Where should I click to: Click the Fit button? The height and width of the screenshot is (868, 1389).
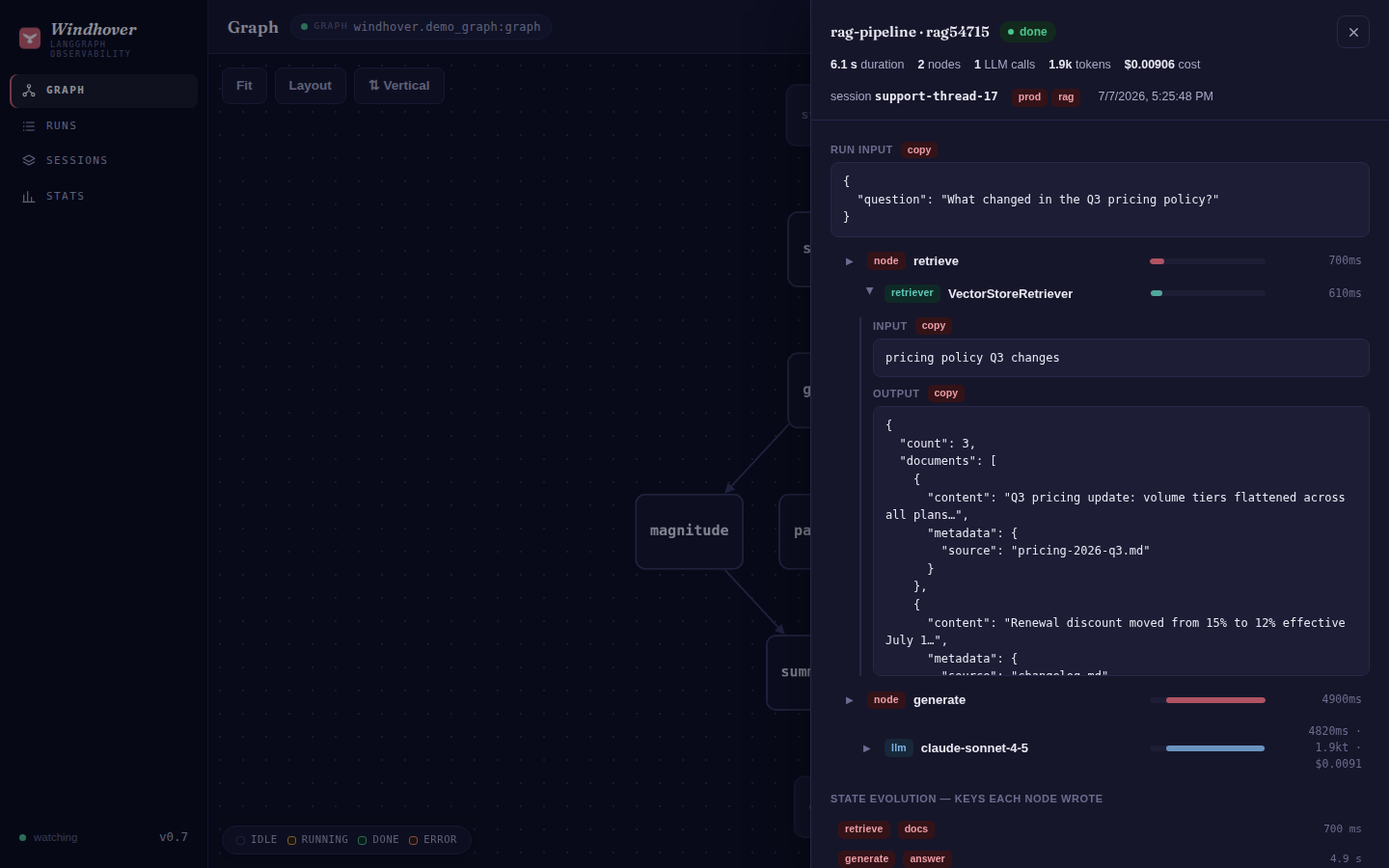pos(244,86)
